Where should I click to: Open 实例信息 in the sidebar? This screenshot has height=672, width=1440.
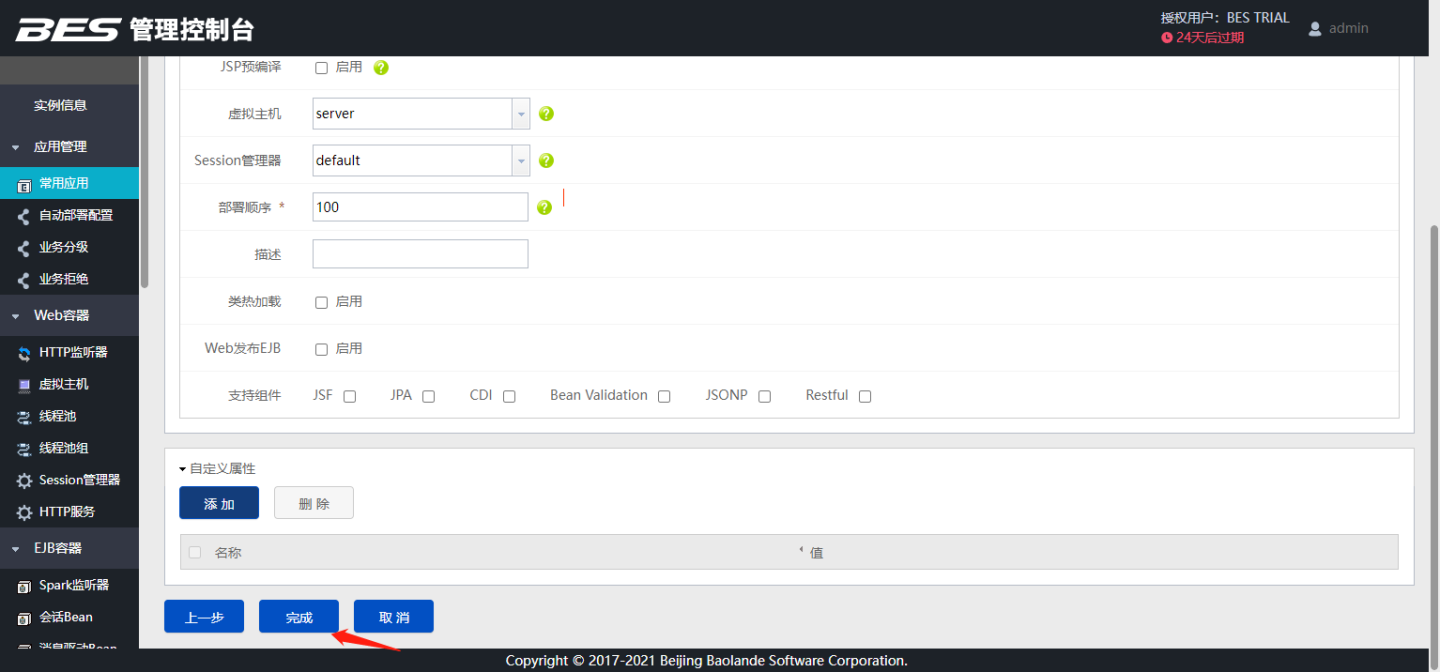(x=60, y=105)
